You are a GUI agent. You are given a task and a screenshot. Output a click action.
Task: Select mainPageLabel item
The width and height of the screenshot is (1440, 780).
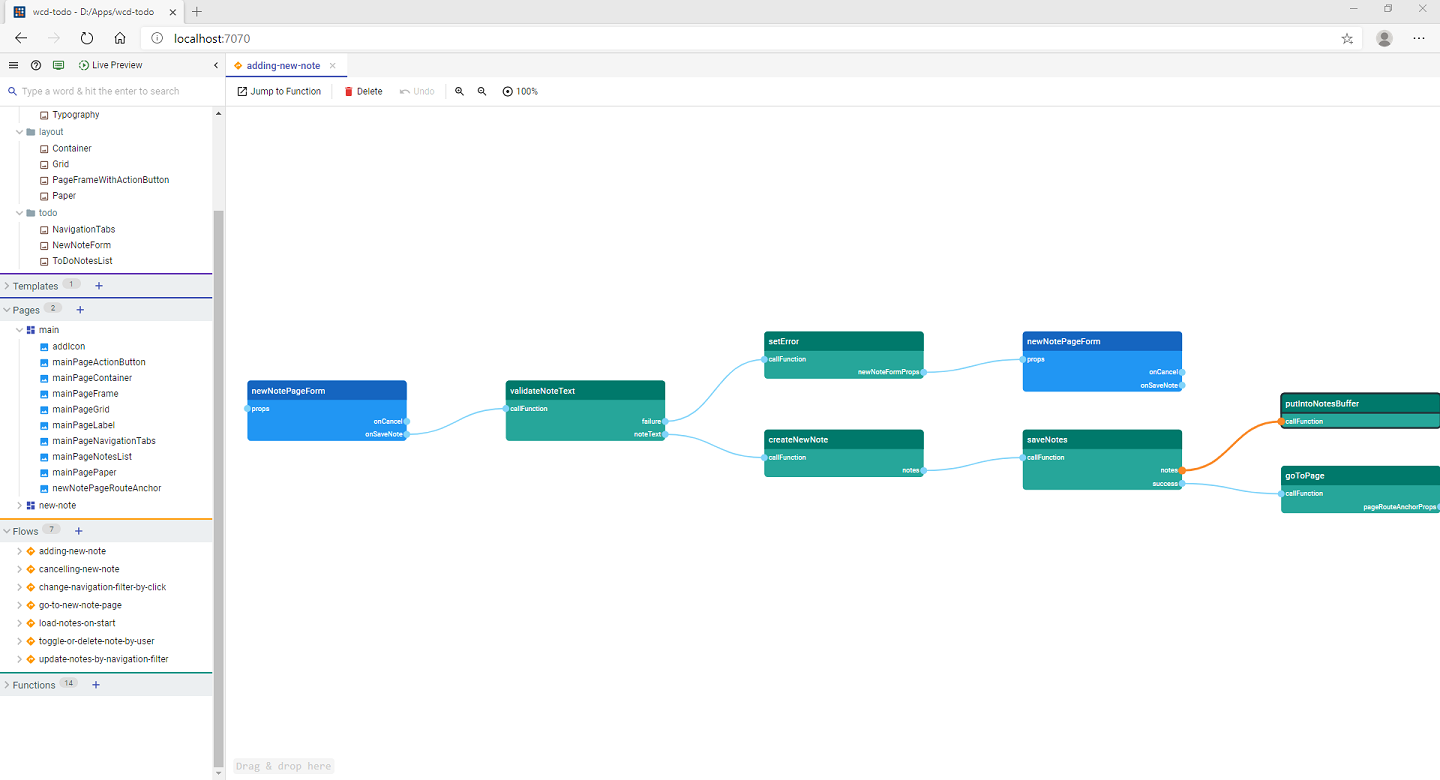click(84, 425)
